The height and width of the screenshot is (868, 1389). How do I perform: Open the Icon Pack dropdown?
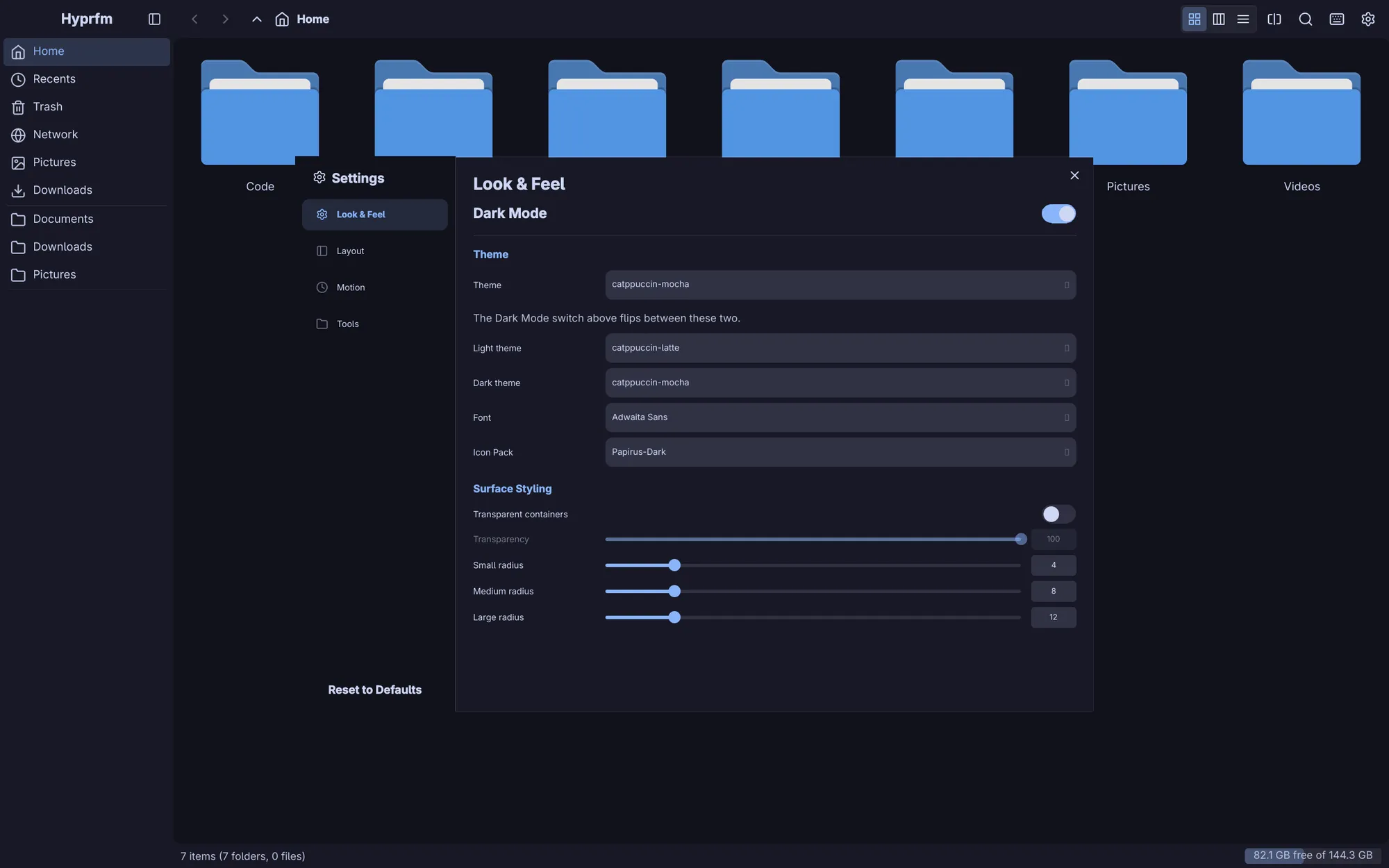click(x=840, y=453)
